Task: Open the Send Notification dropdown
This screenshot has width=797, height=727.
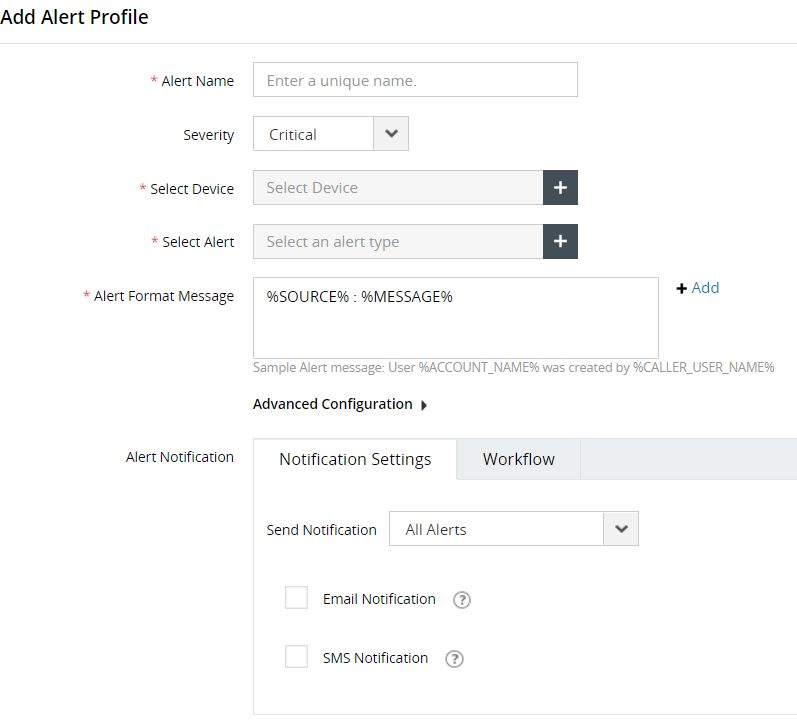Action: click(621, 529)
